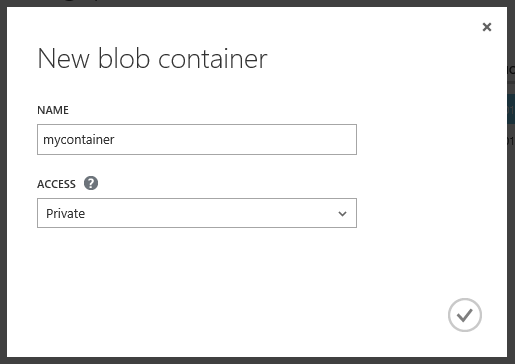Show access level help tooltip icon
The width and height of the screenshot is (515, 364).
[x=91, y=183]
